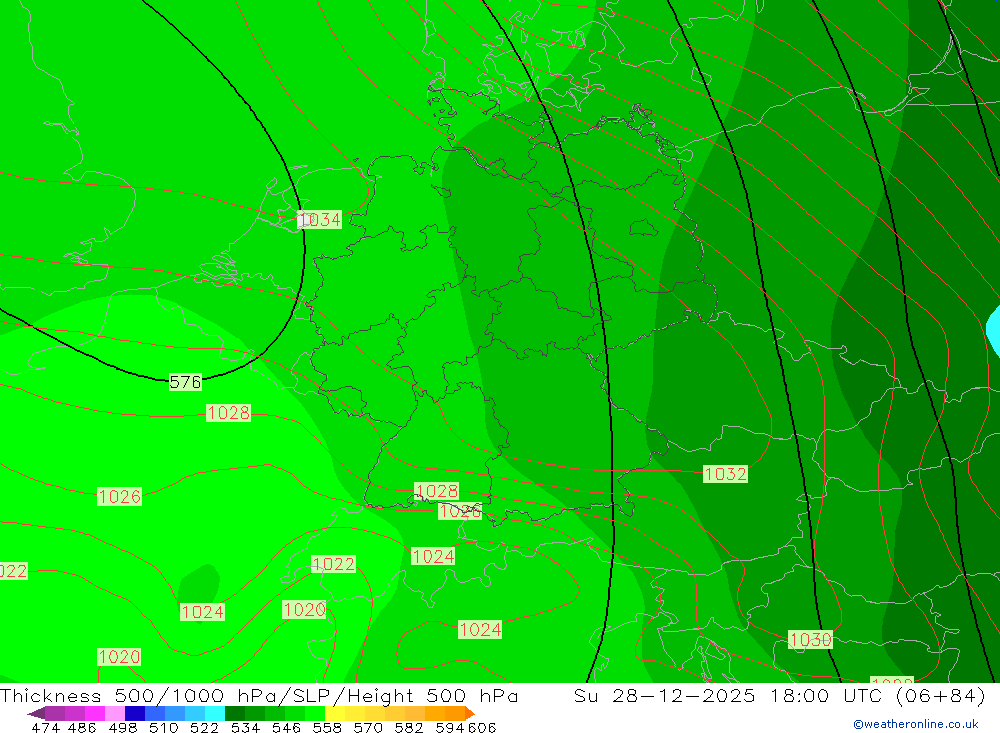Screen dimensions: 1000x733
Task: Click the ©weatheronline.co.uk link
Action: (x=916, y=724)
